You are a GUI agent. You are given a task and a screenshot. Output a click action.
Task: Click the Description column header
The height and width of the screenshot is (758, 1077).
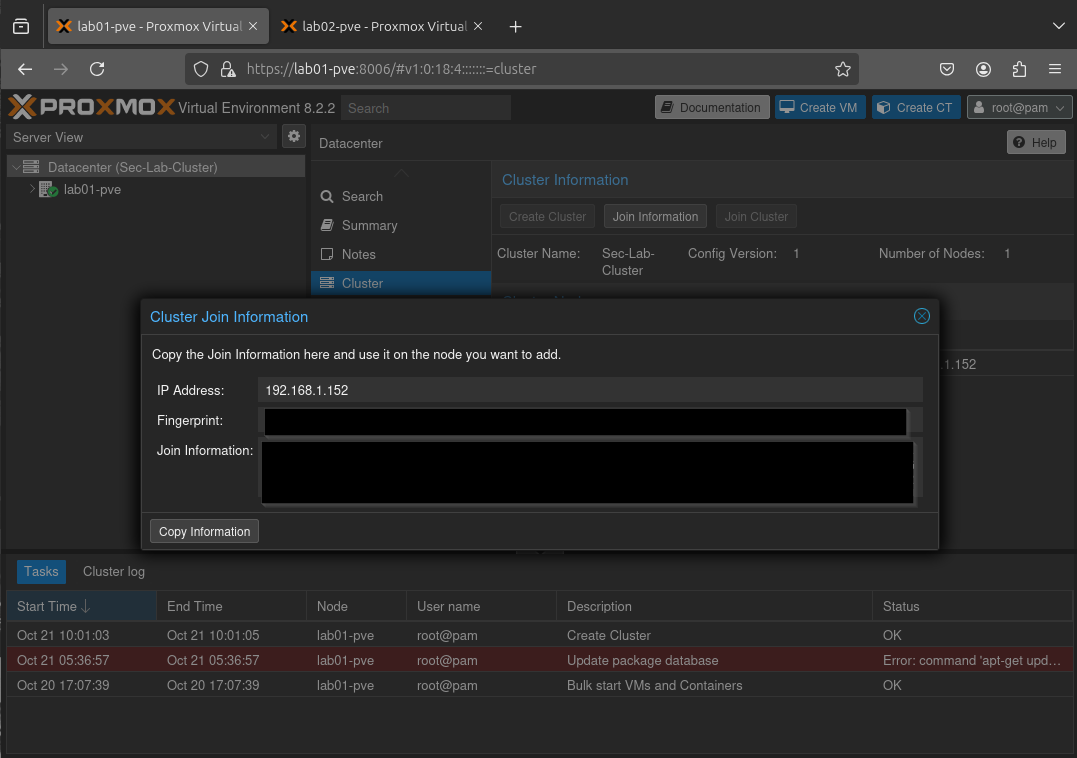point(714,606)
